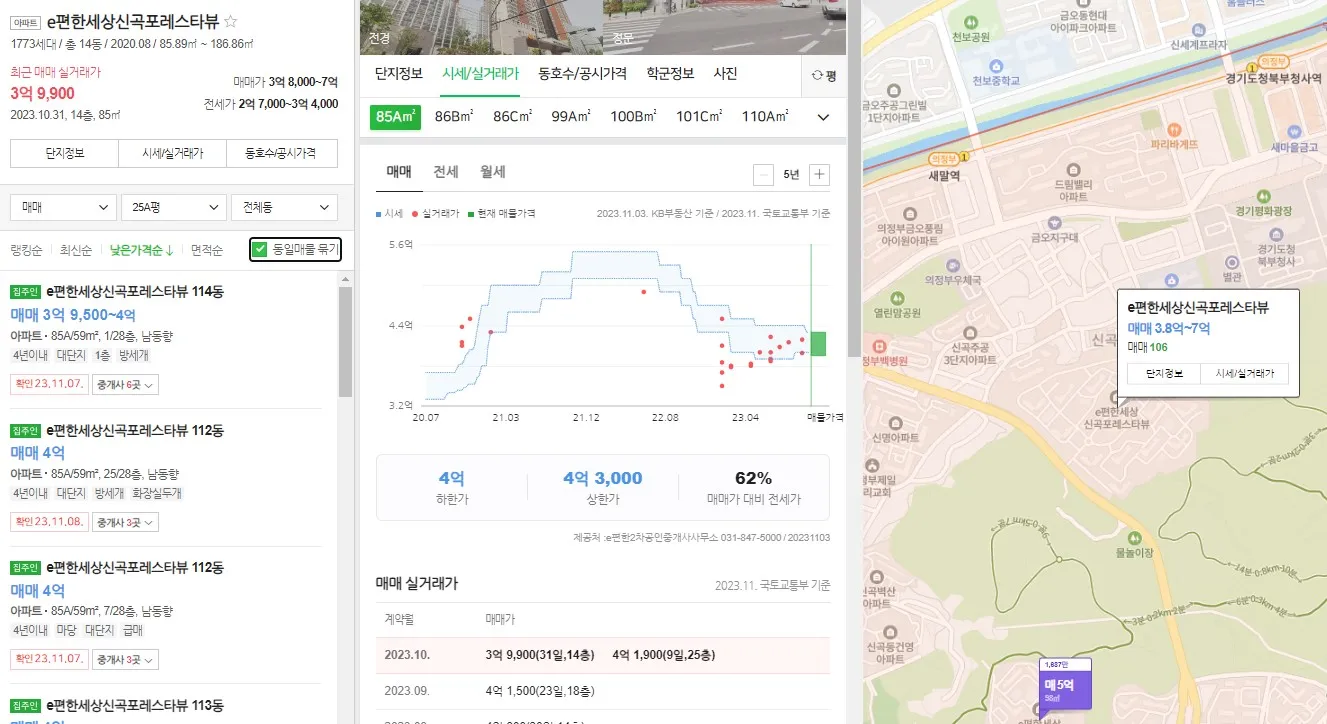Switch to the 단지정보 tab

(399, 74)
